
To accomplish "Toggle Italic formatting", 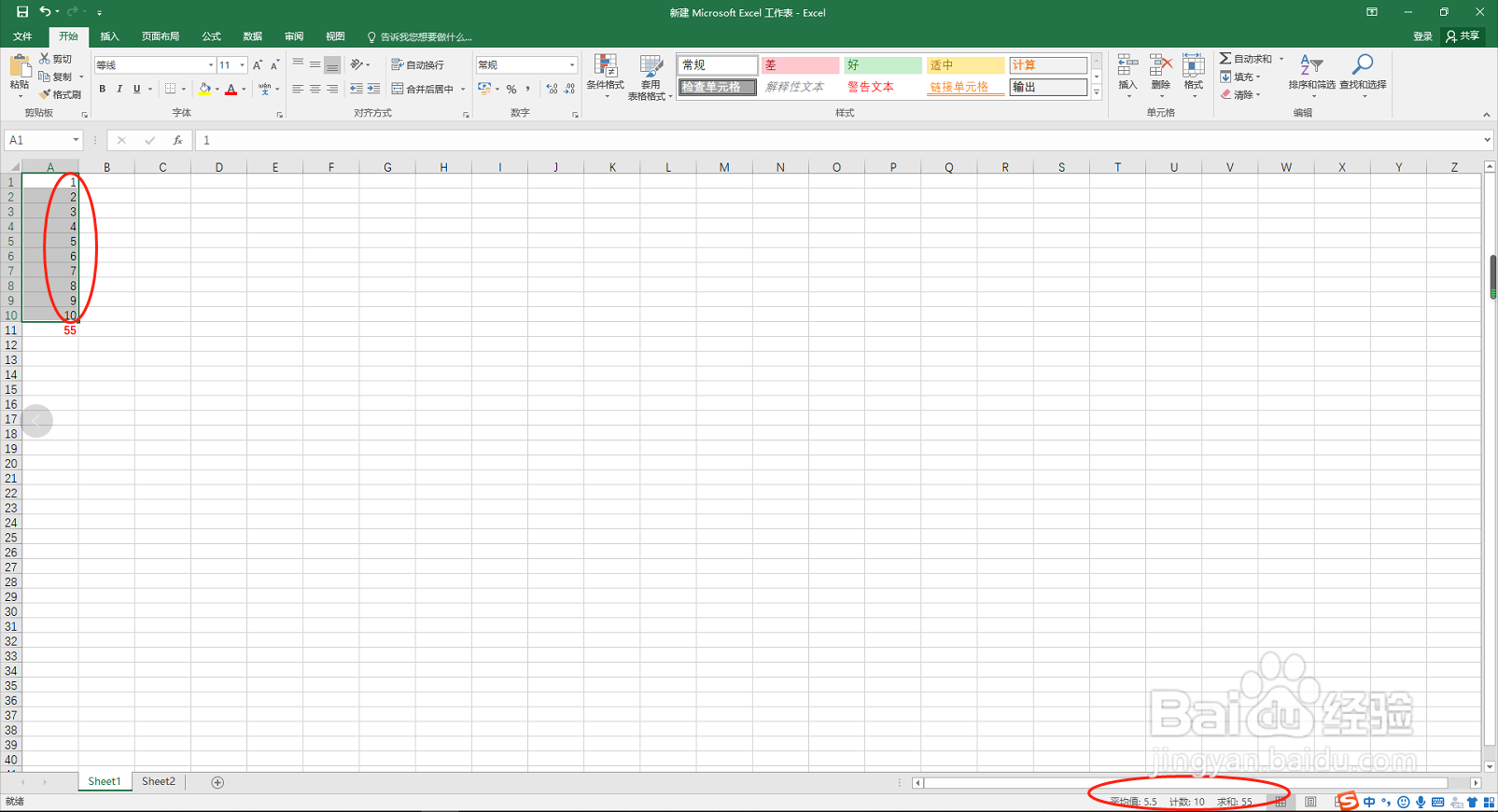I will point(119,89).
